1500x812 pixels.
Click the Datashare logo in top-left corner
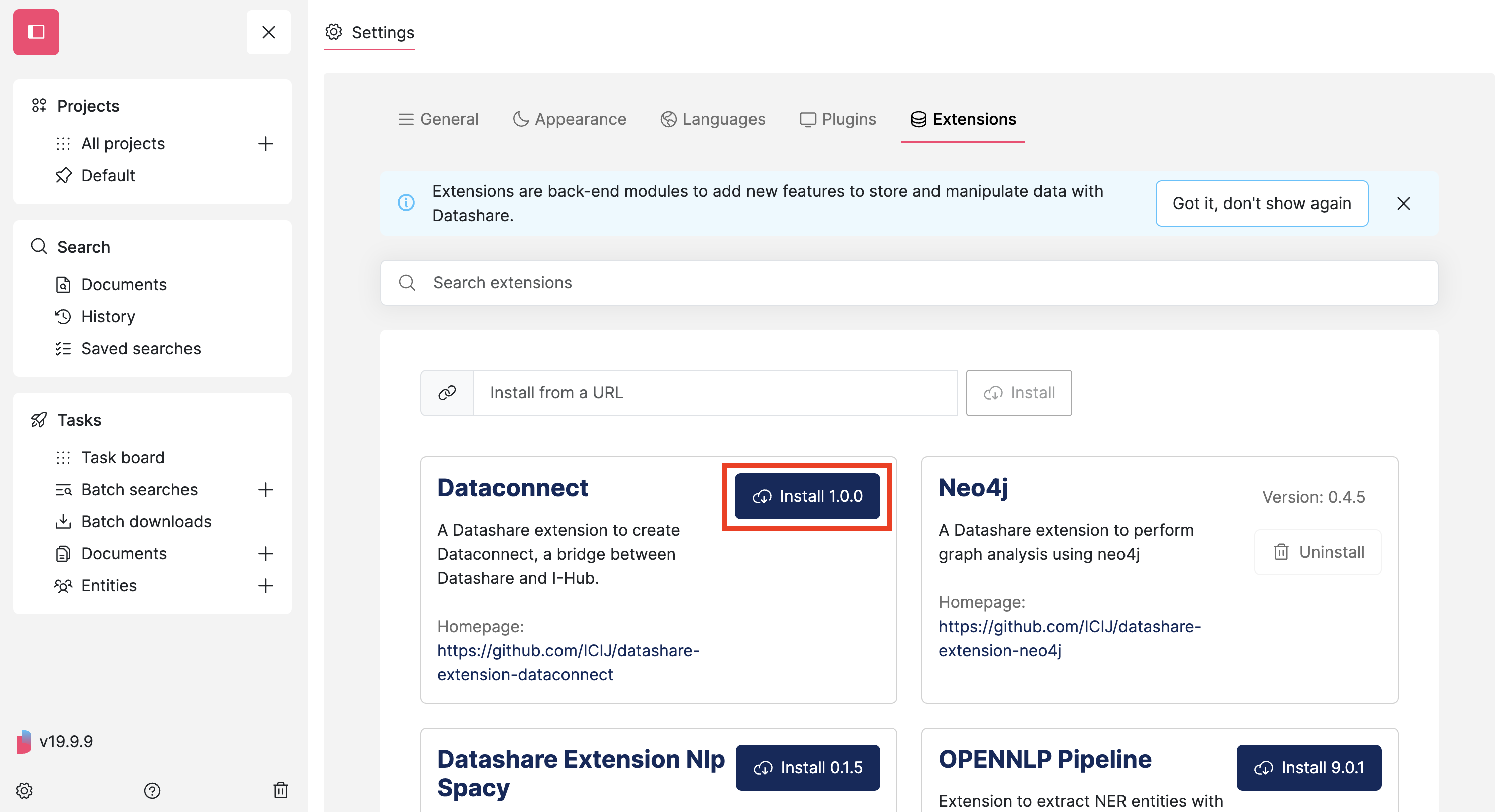[36, 32]
